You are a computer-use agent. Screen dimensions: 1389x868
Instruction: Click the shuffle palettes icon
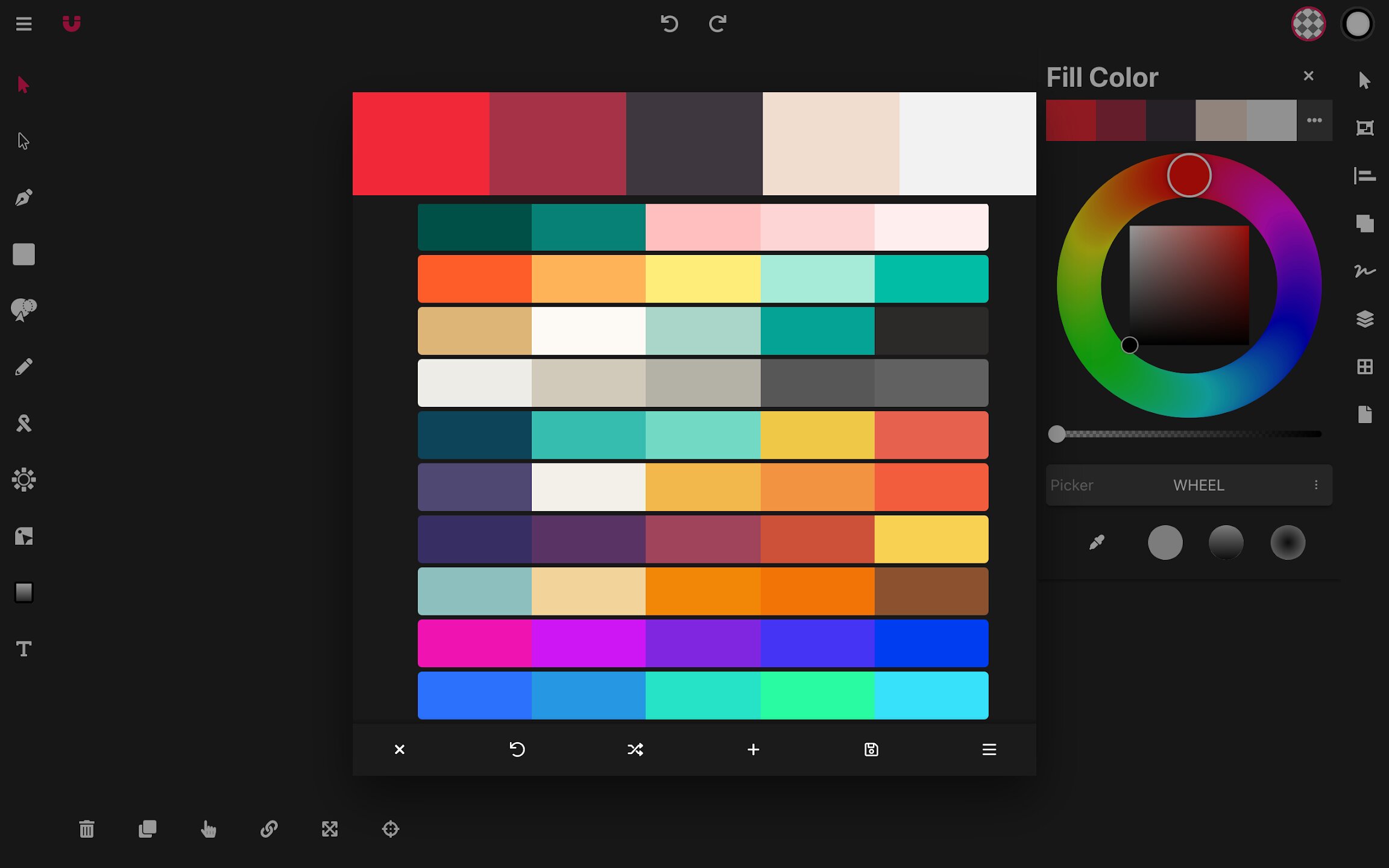point(635,749)
